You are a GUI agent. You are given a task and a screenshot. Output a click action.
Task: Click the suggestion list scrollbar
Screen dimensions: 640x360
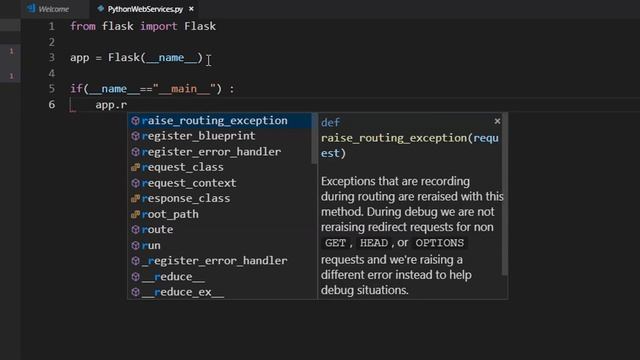314,139
